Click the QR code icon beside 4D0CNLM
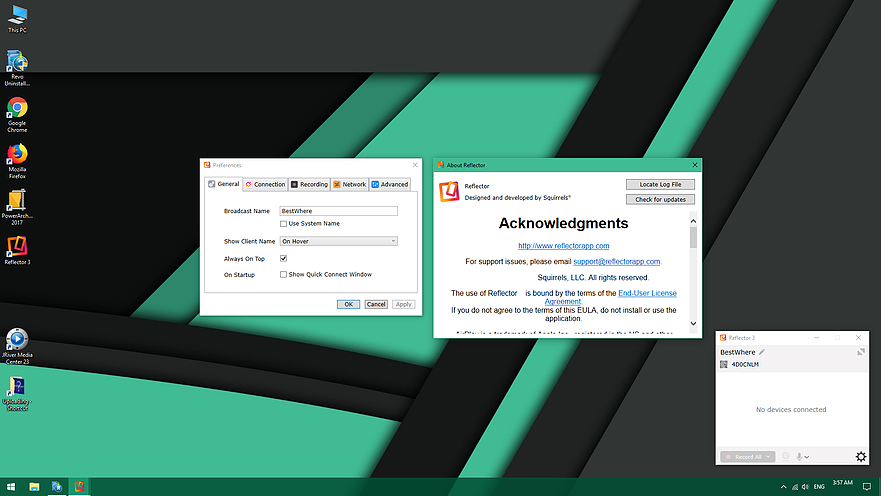This screenshot has width=881, height=496. point(724,365)
